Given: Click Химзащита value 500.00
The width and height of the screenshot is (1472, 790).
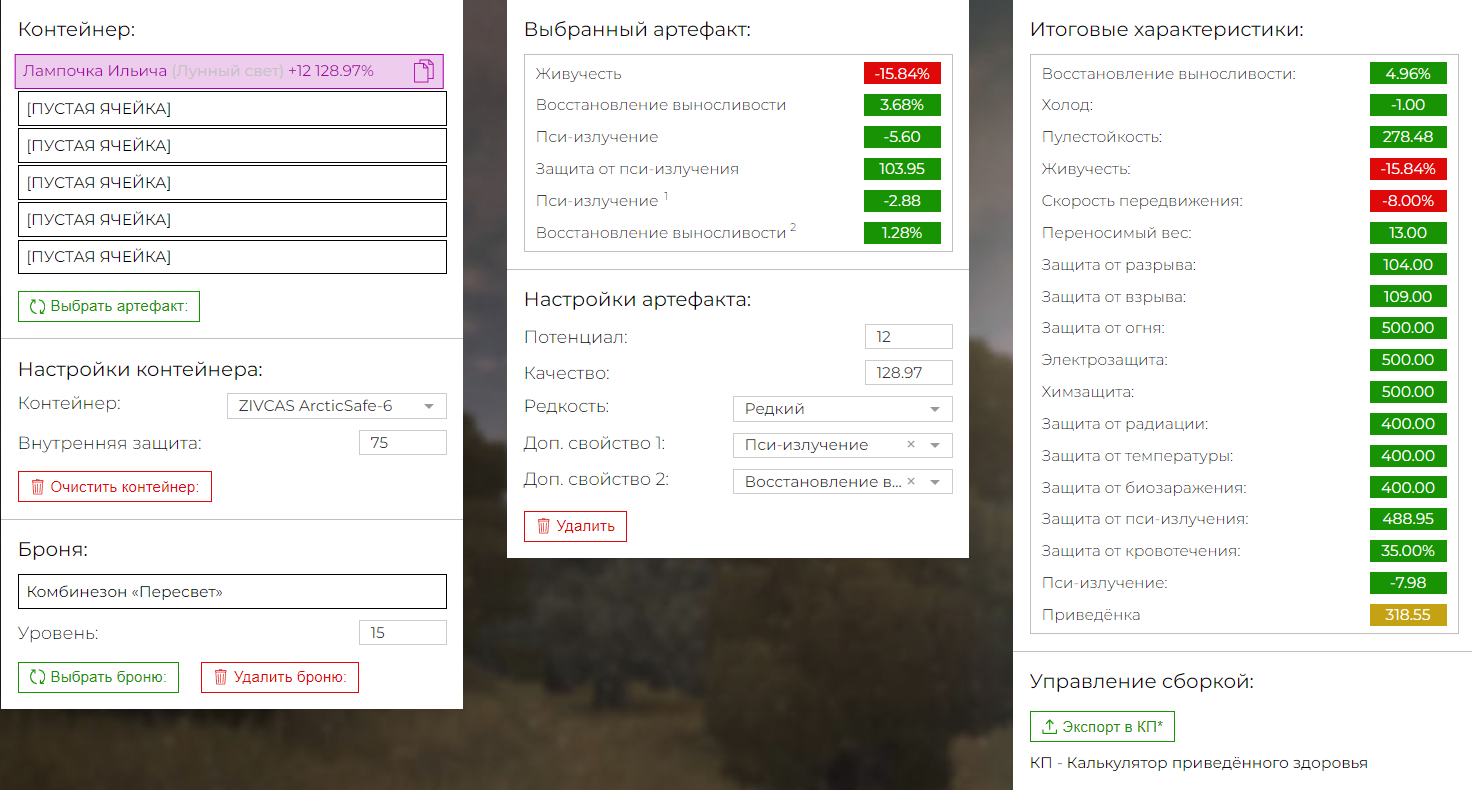Looking at the screenshot, I should 1408,392.
